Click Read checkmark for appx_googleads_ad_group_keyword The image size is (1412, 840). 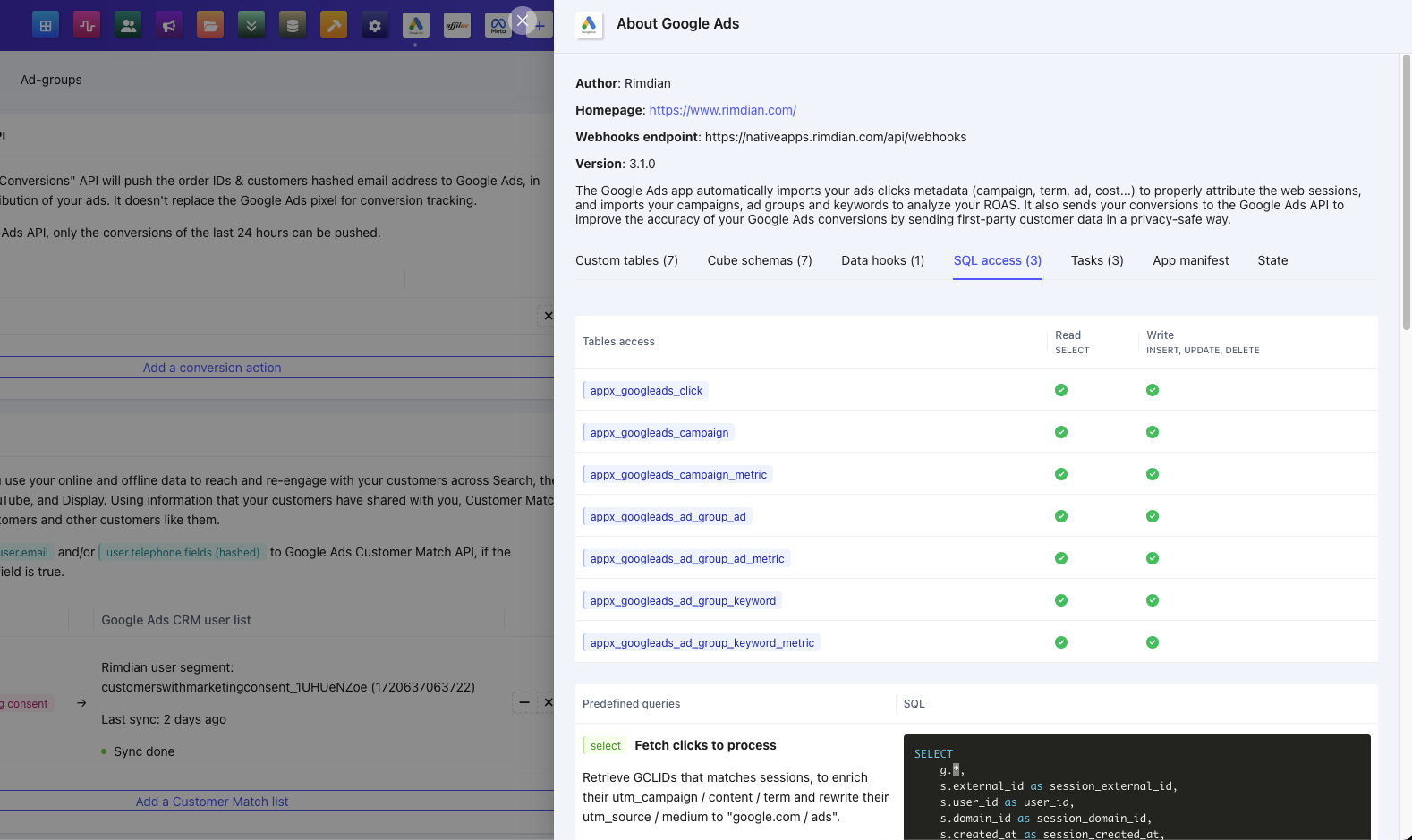pyautogui.click(x=1061, y=600)
